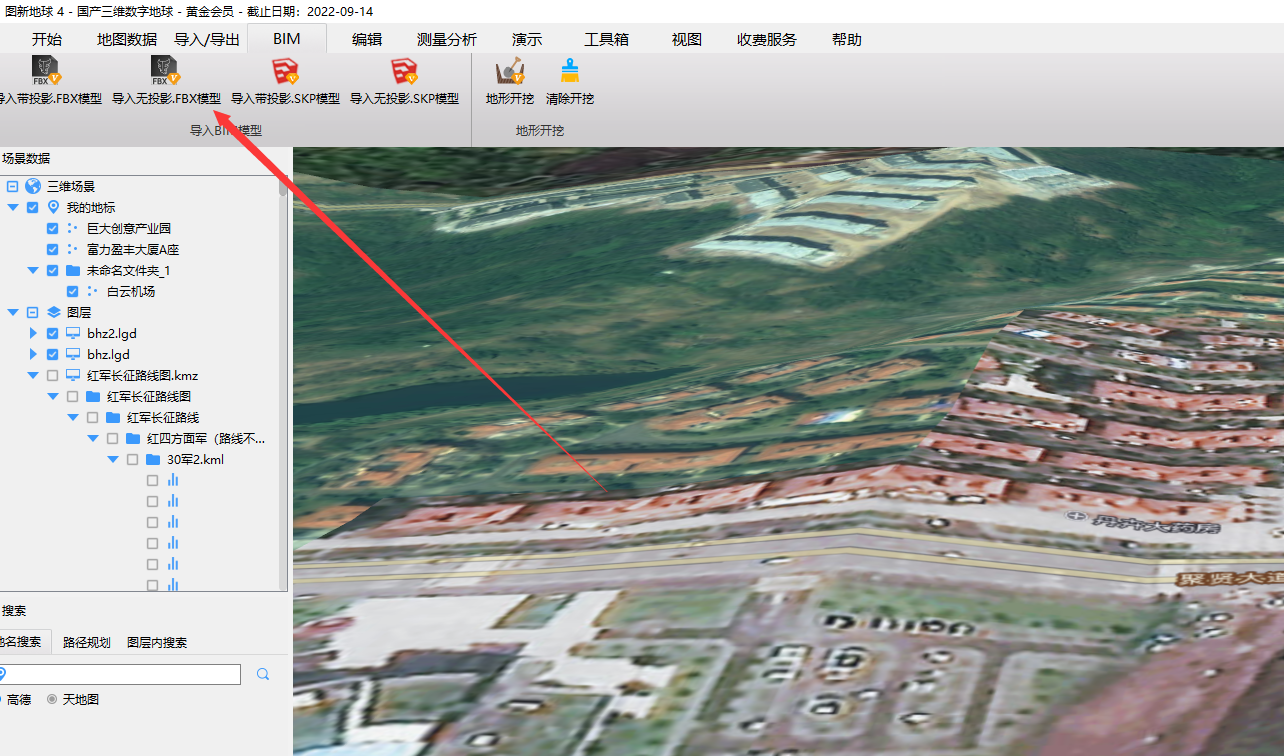This screenshot has width=1284, height=756.
Task: Open the 图层内搜索 tab
Action: point(157,643)
